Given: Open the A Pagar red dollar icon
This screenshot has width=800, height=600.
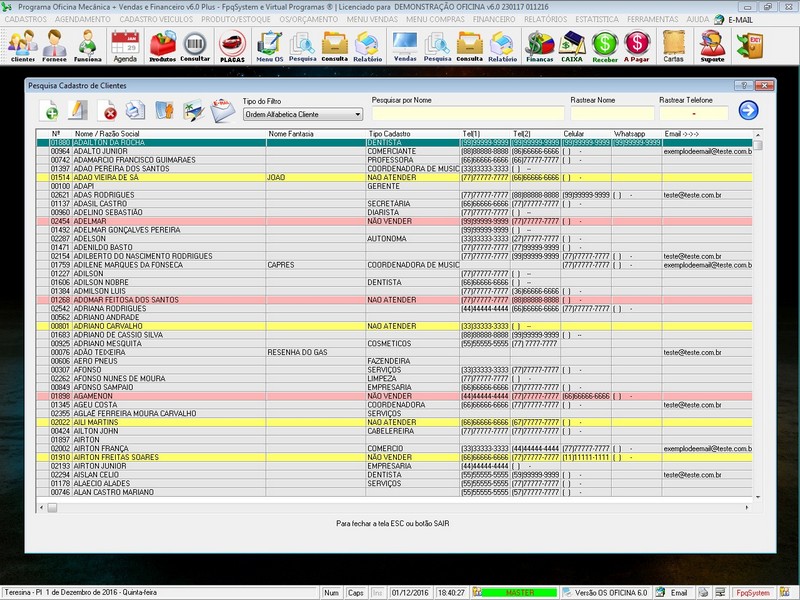Looking at the screenshot, I should tap(636, 45).
